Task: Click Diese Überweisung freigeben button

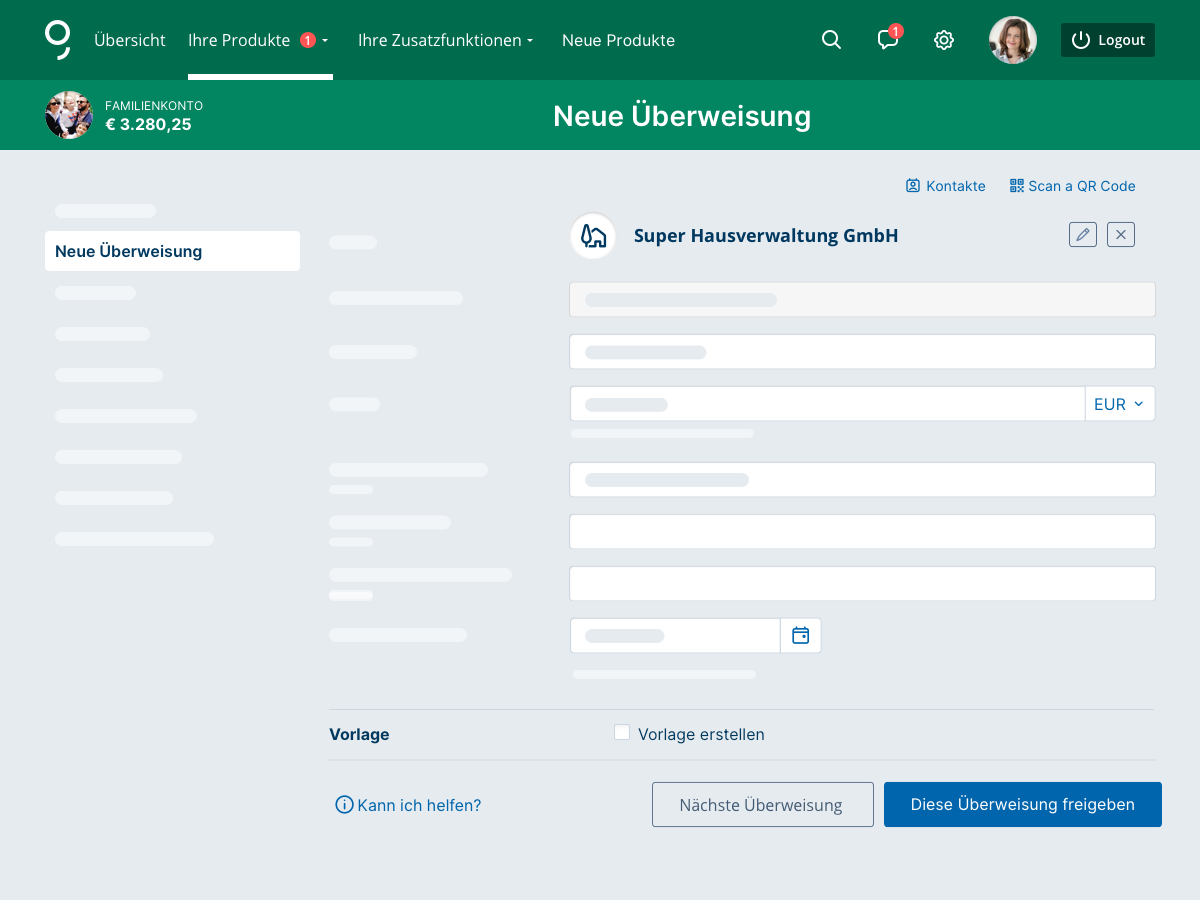Action: (1022, 805)
